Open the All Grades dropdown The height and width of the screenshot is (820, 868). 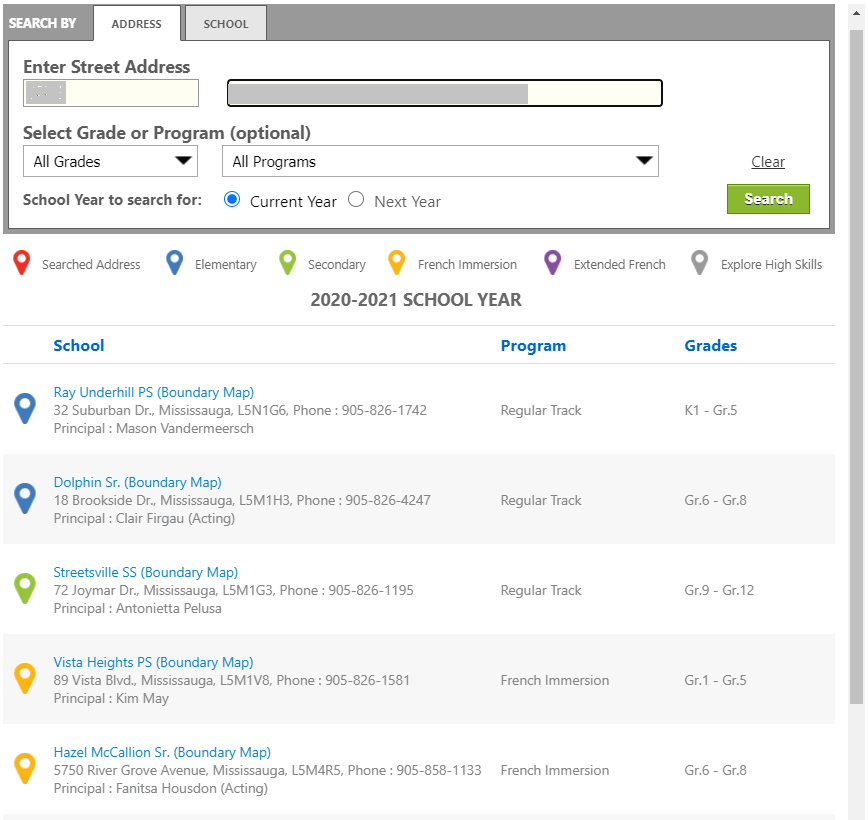point(110,161)
